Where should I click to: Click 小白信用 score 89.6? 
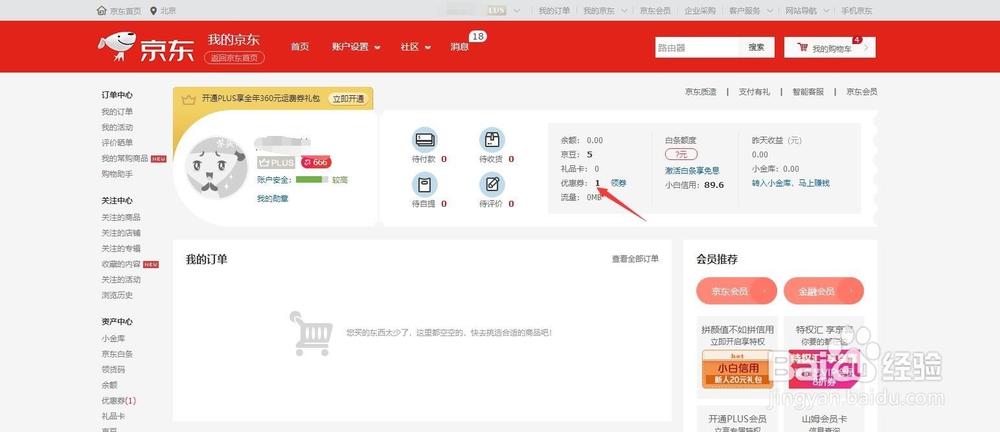712,185
